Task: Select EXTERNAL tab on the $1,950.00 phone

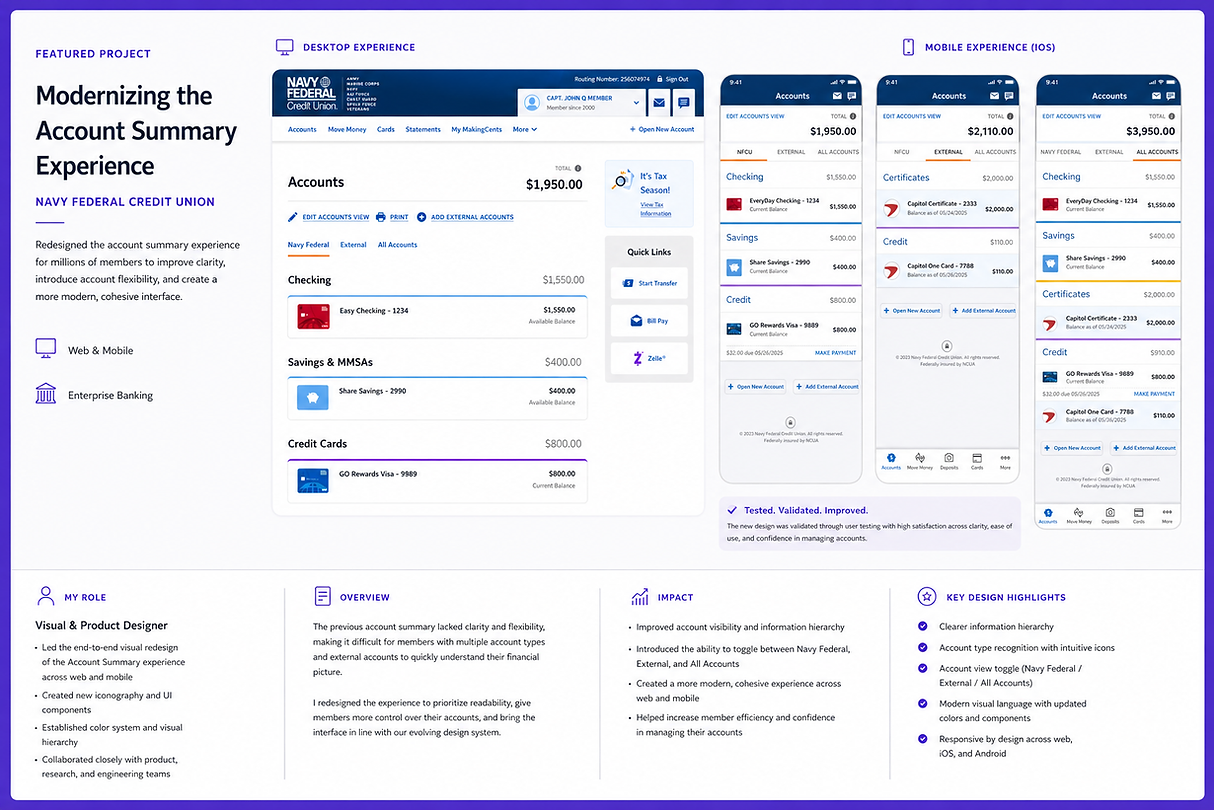Action: tap(791, 152)
